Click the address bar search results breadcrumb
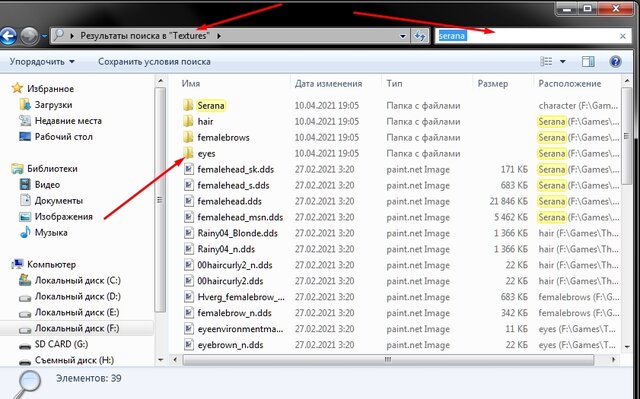Viewport: 640px width, 399px height. [145, 36]
